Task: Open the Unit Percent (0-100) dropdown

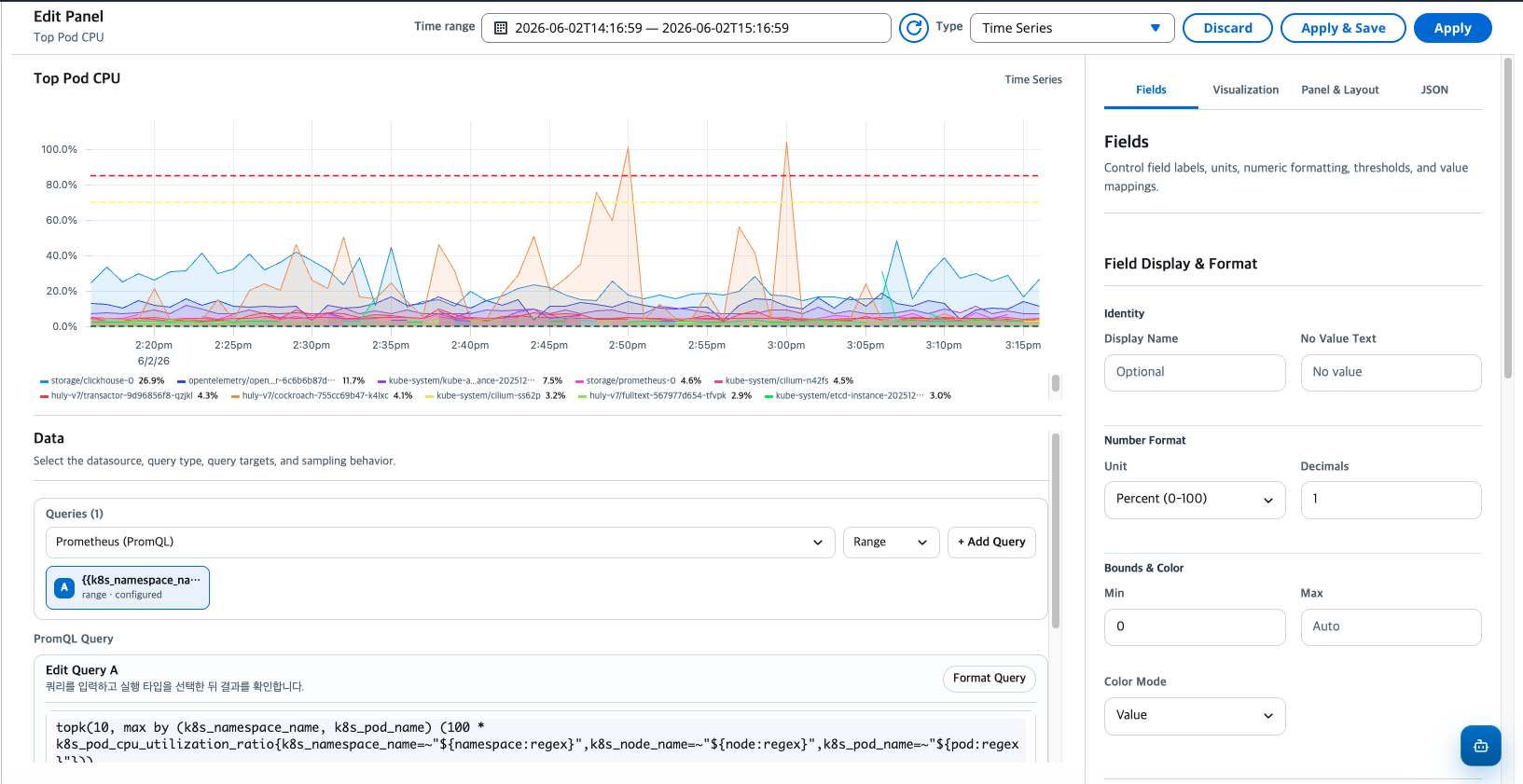Action: (1195, 500)
